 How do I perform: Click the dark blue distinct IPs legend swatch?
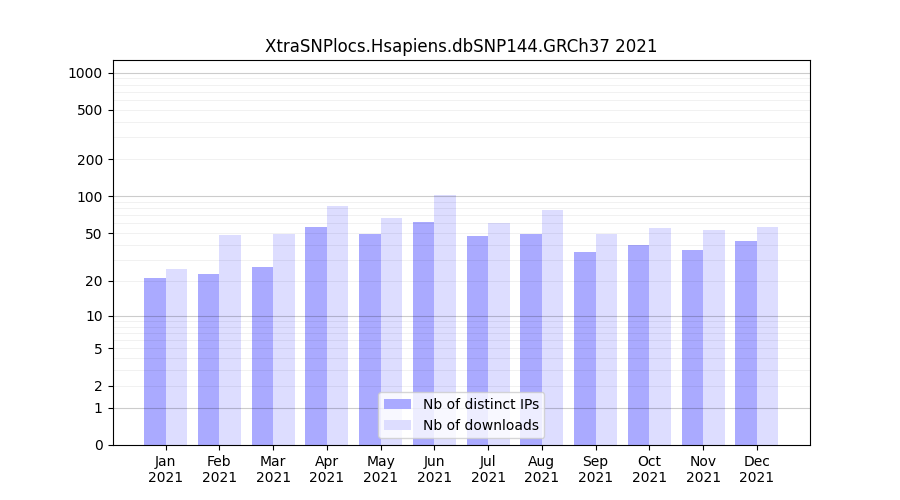pyautogui.click(x=397, y=404)
